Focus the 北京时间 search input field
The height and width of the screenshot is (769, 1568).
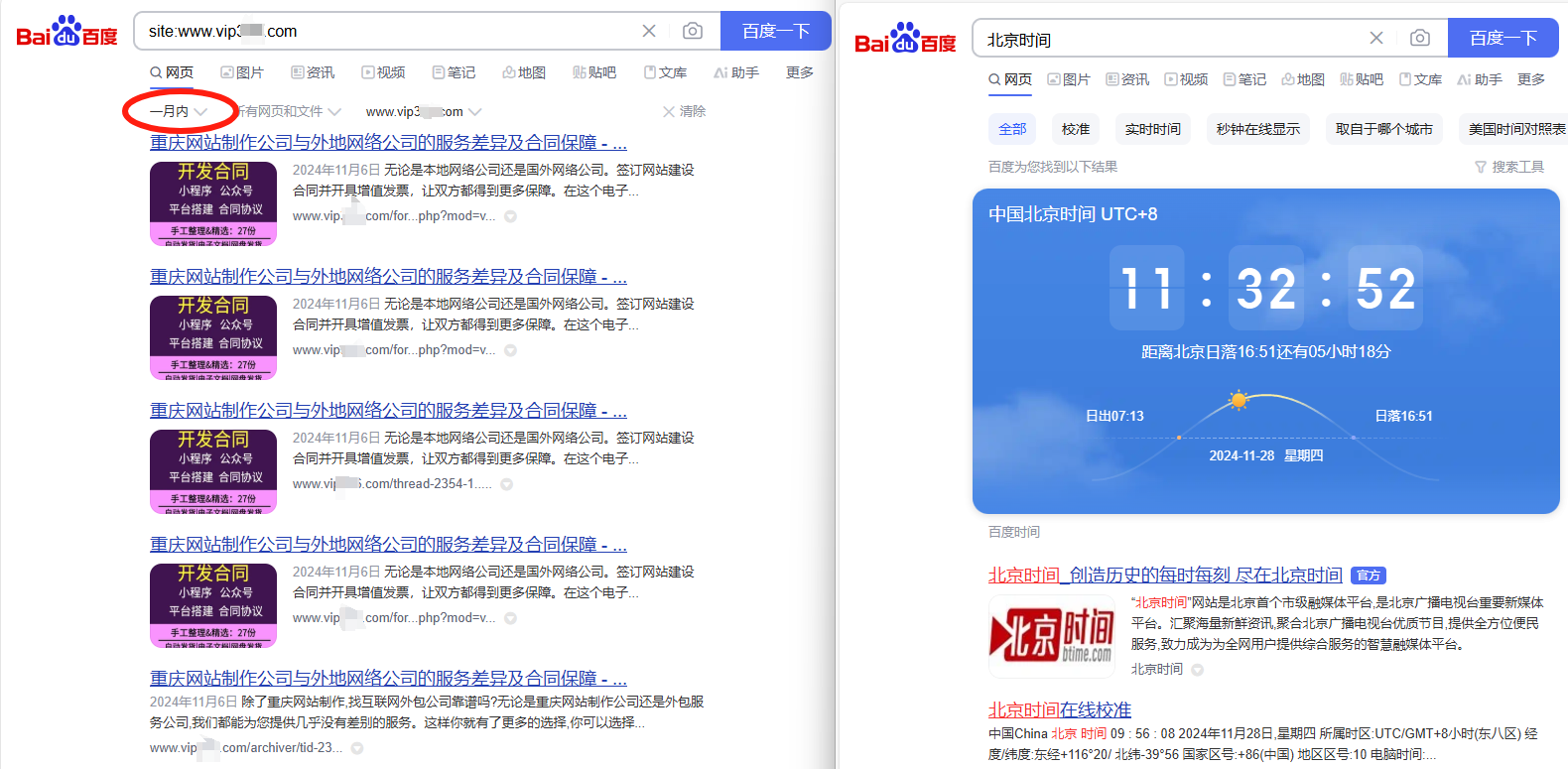click(1171, 39)
